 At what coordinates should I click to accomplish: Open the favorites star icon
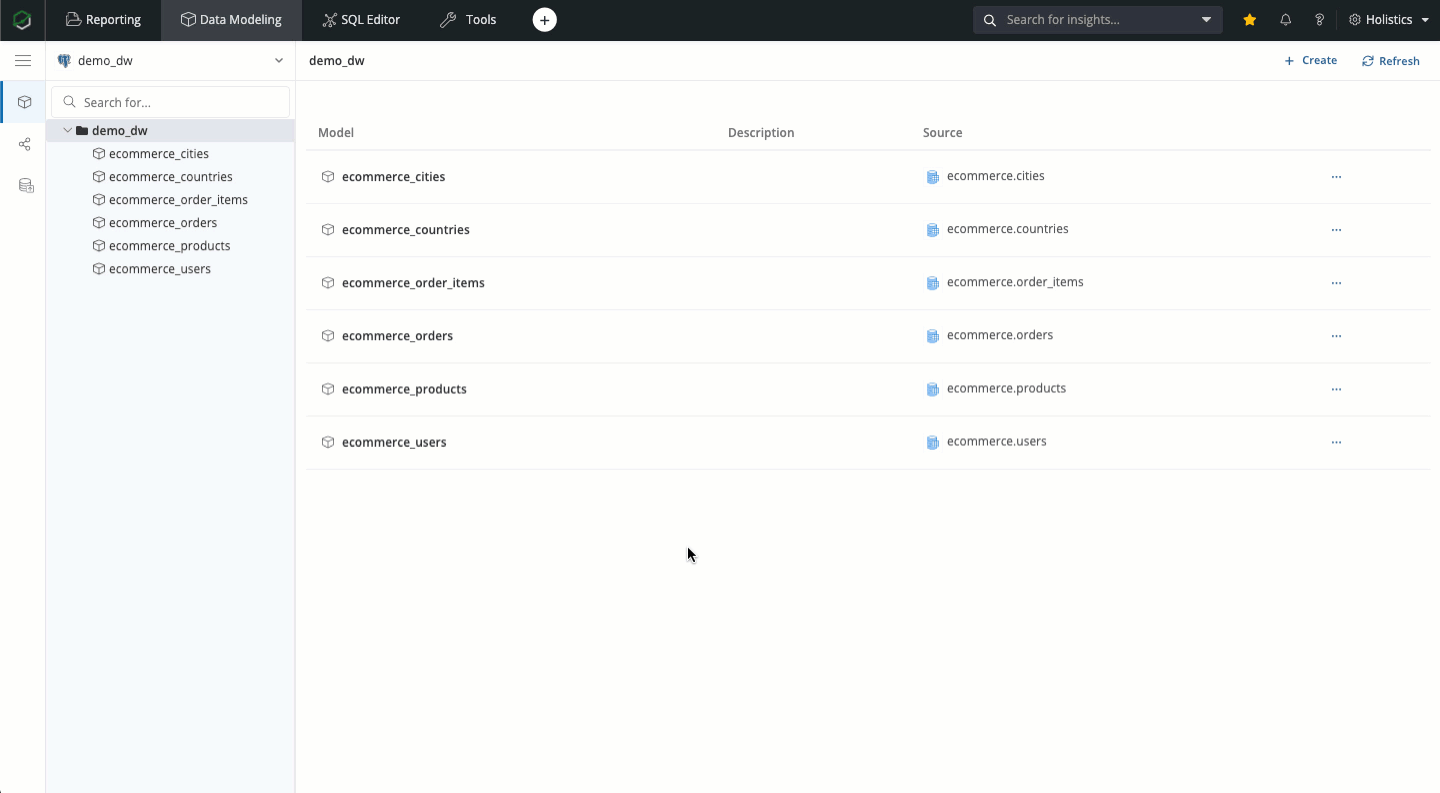pos(1249,20)
